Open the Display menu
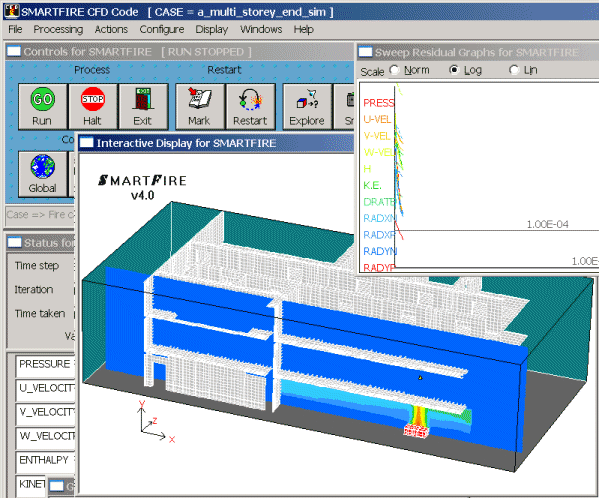 pyautogui.click(x=212, y=29)
